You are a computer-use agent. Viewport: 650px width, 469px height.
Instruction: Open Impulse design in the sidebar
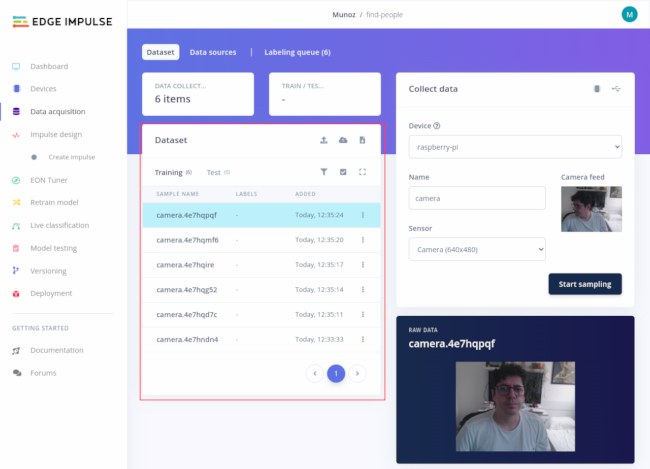click(x=56, y=134)
